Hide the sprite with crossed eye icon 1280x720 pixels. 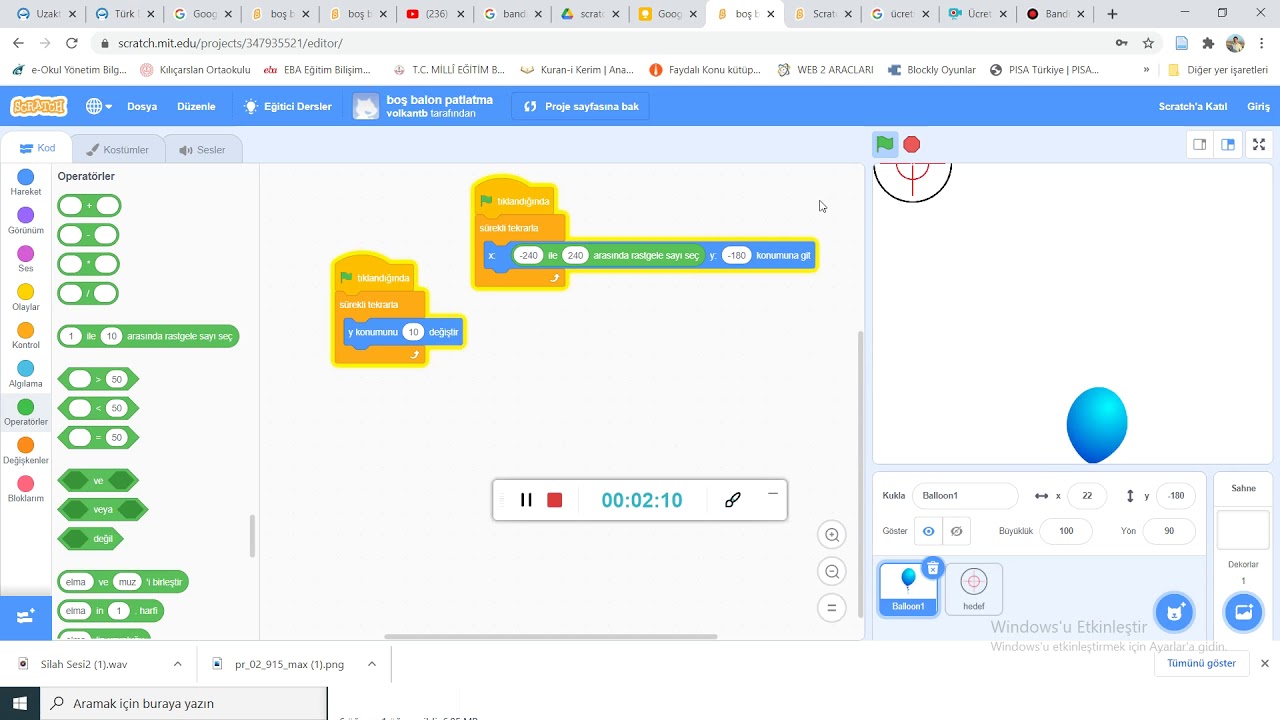pyautogui.click(x=956, y=531)
